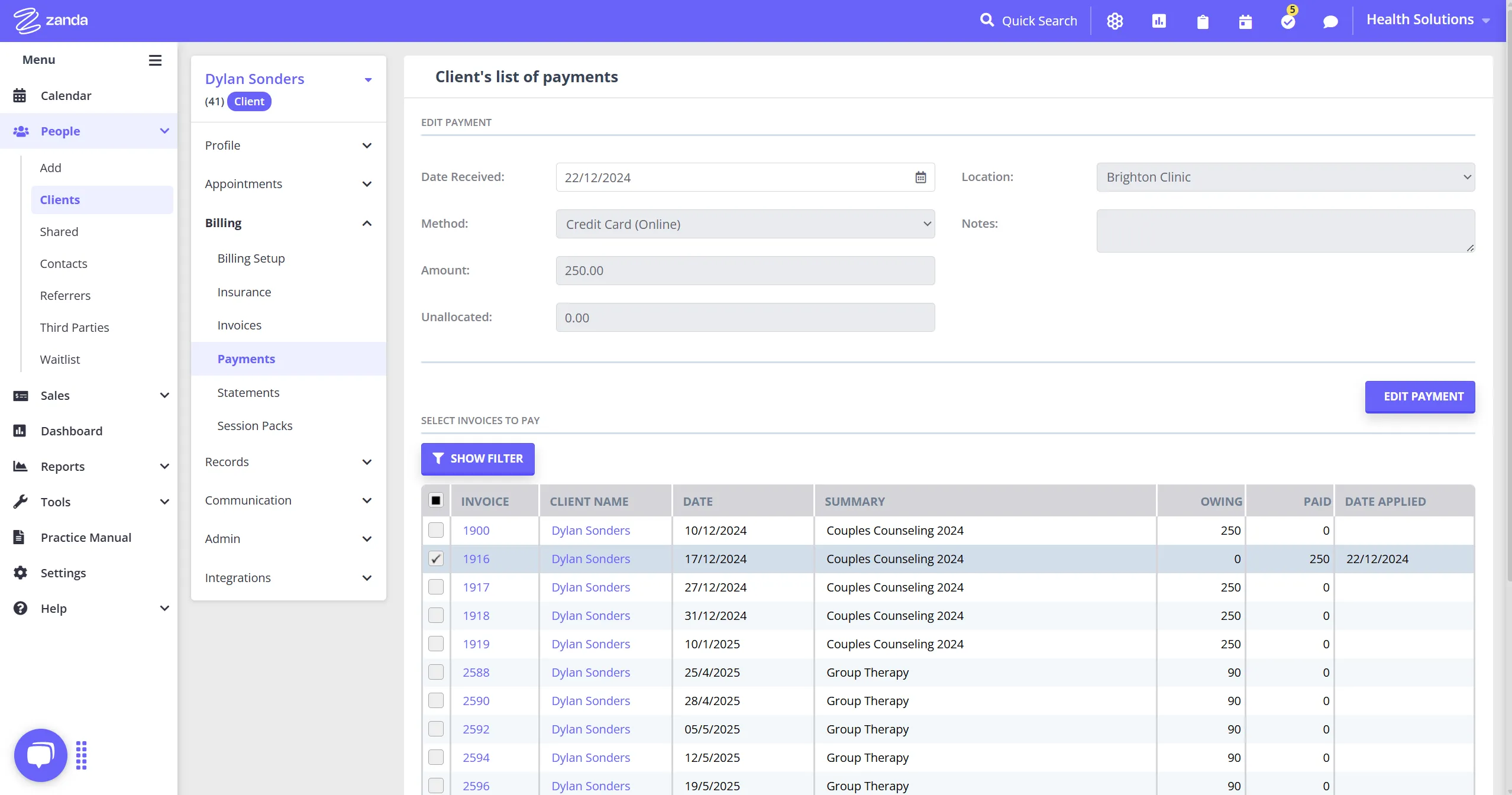This screenshot has width=1512, height=795.
Task: Open the apps honeycomb menu in top bar
Action: point(1114,21)
